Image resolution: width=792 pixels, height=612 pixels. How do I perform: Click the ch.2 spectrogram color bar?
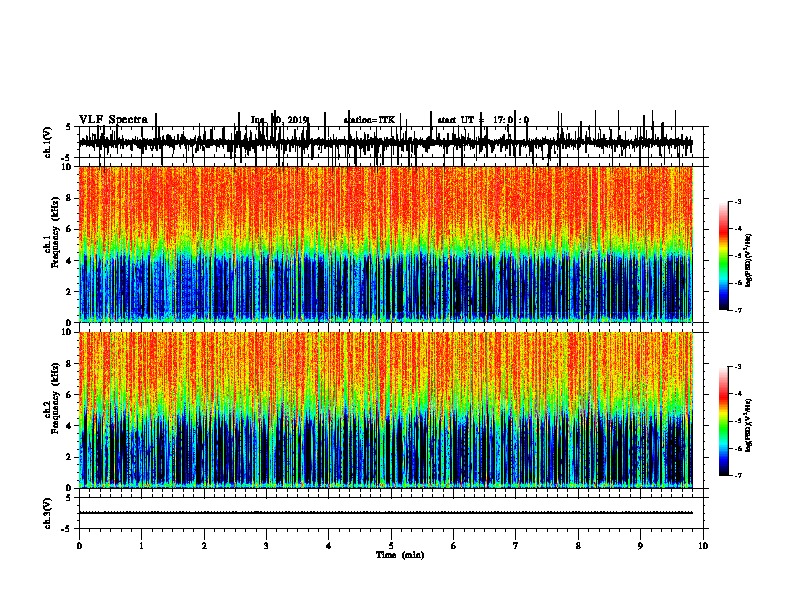point(723,421)
